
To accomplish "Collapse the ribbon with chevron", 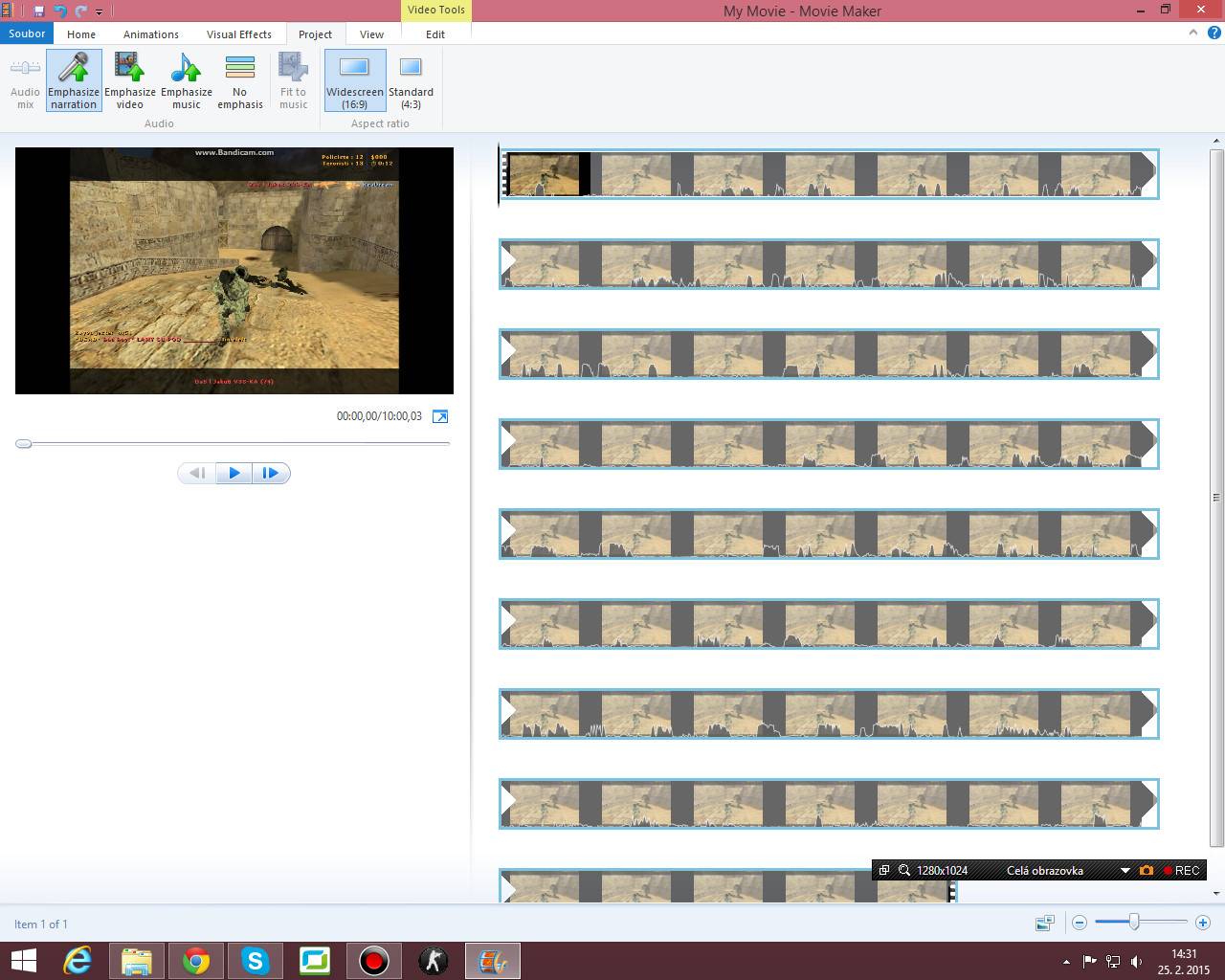I will [x=1193, y=32].
